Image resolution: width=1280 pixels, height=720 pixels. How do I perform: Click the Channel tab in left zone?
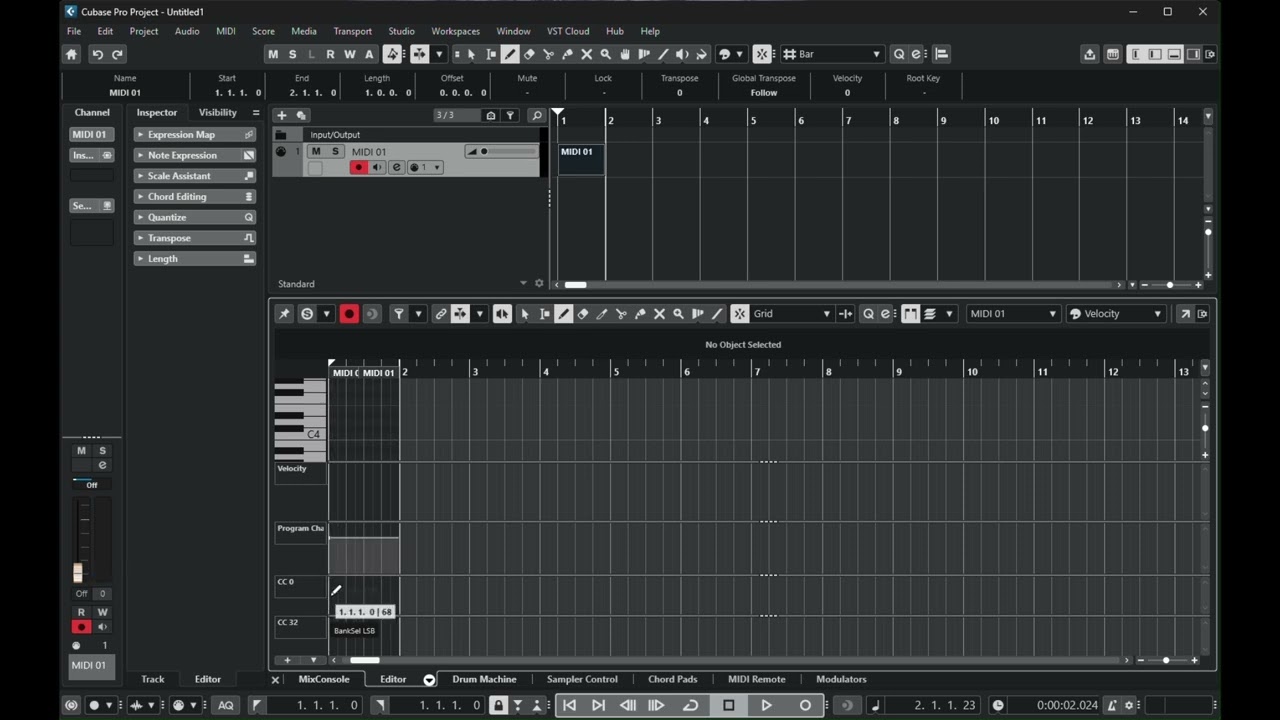pyautogui.click(x=92, y=113)
